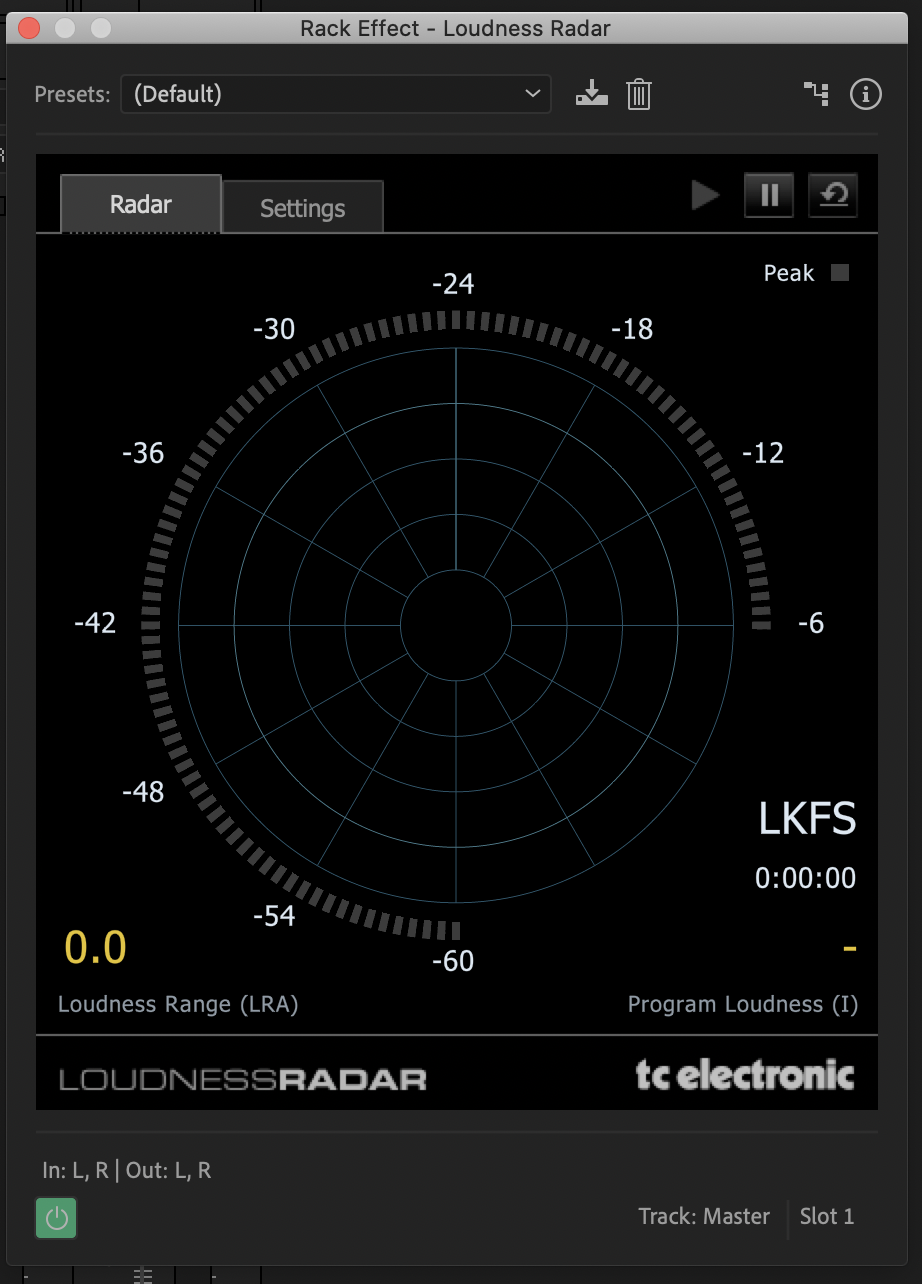Disable the Loudness Radar plugin
Image resolution: width=922 pixels, height=1284 pixels.
coord(56,1218)
